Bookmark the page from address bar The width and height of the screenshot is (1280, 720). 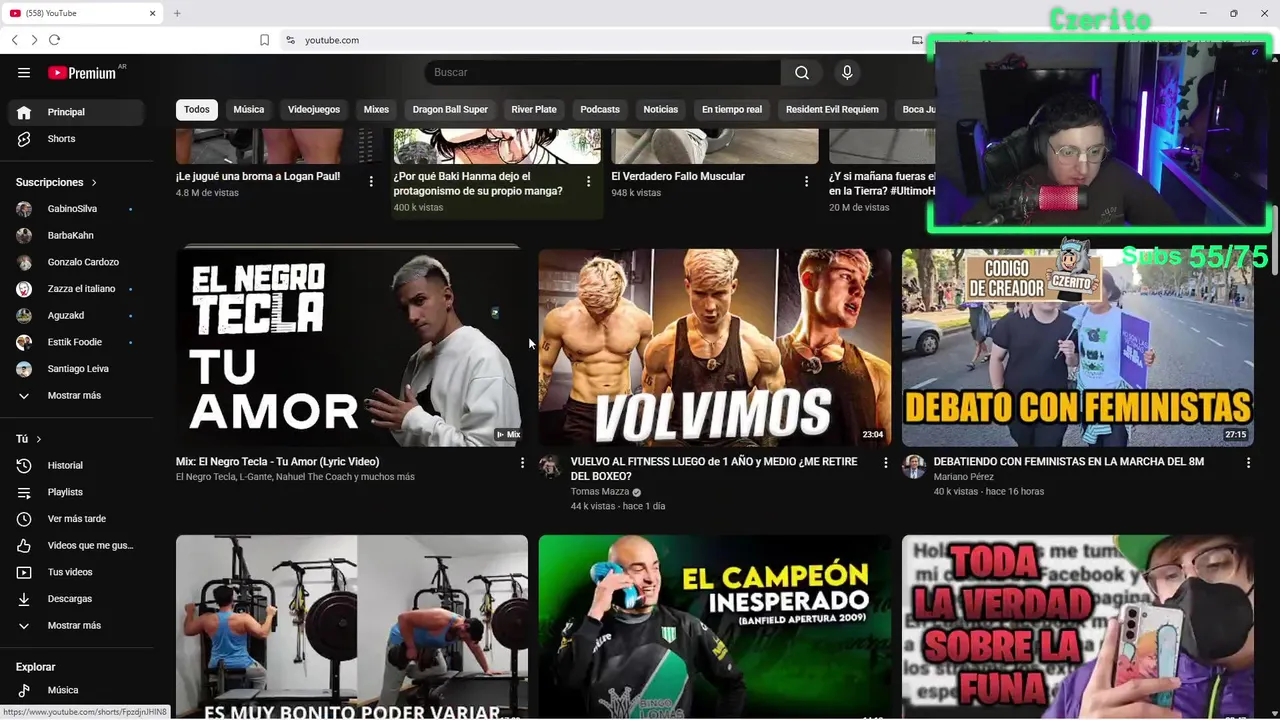pyautogui.click(x=264, y=40)
